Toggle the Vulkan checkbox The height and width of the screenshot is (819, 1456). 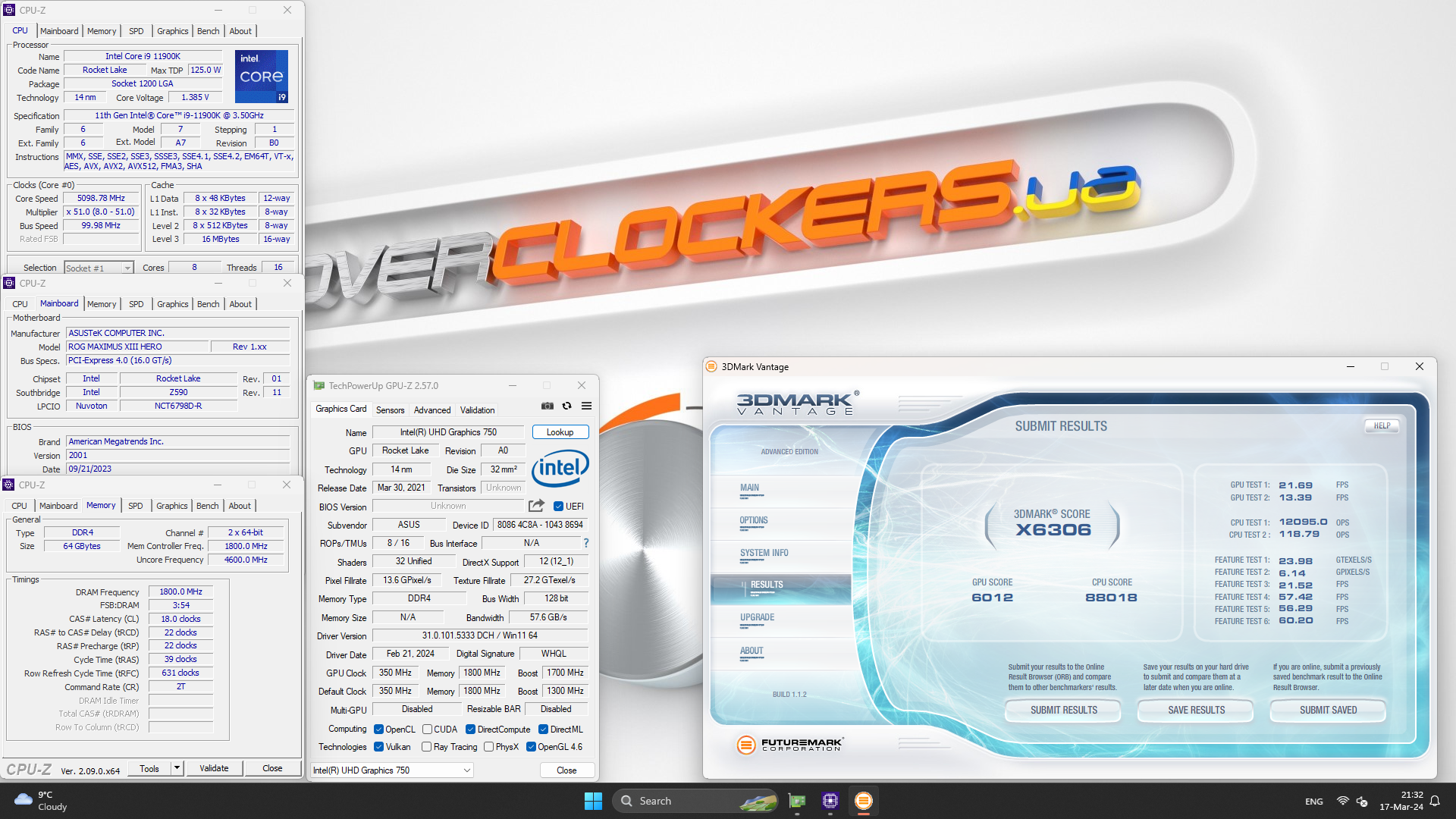tap(378, 747)
